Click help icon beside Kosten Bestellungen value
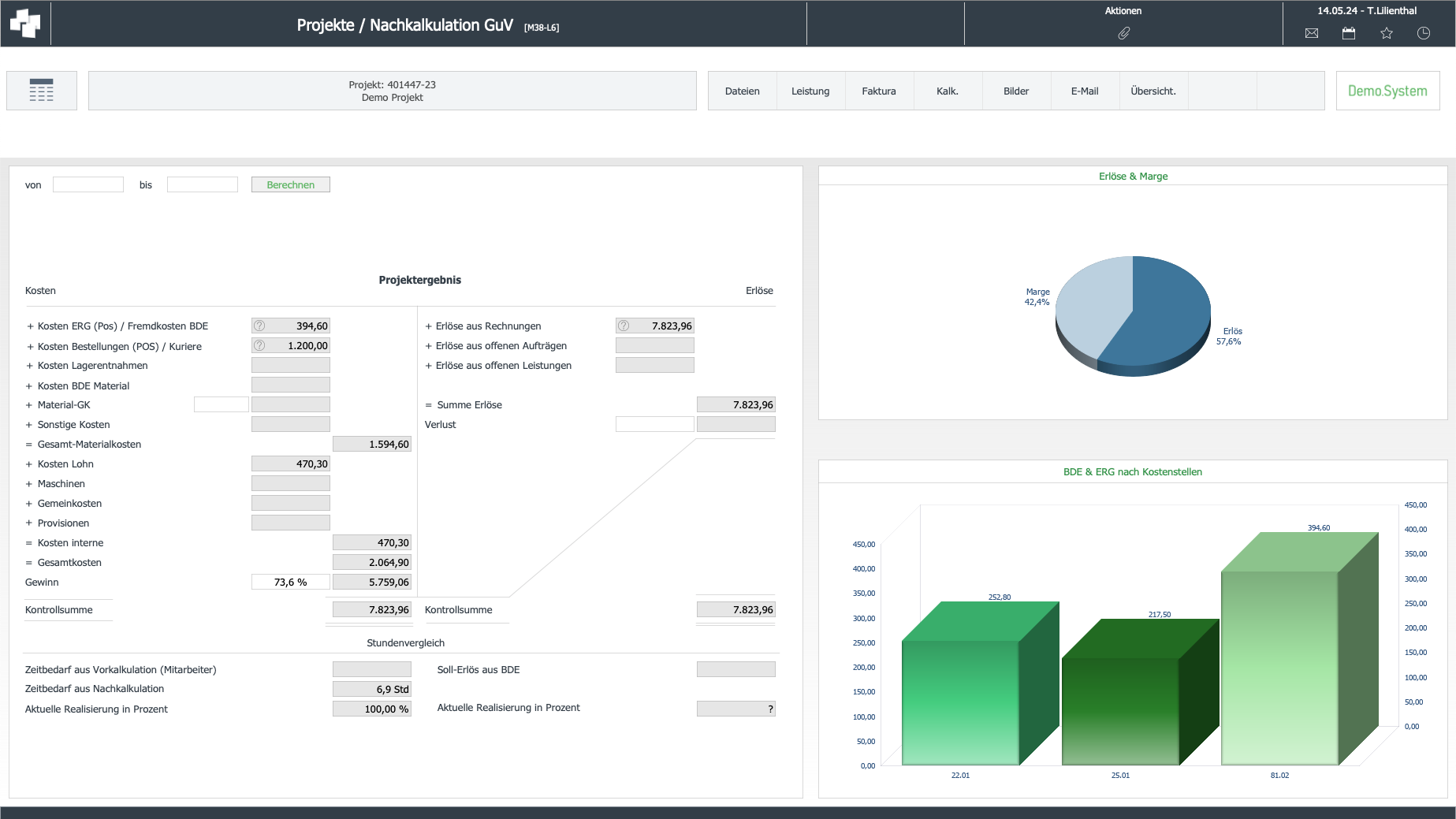This screenshot has width=1456, height=819. pos(259,345)
